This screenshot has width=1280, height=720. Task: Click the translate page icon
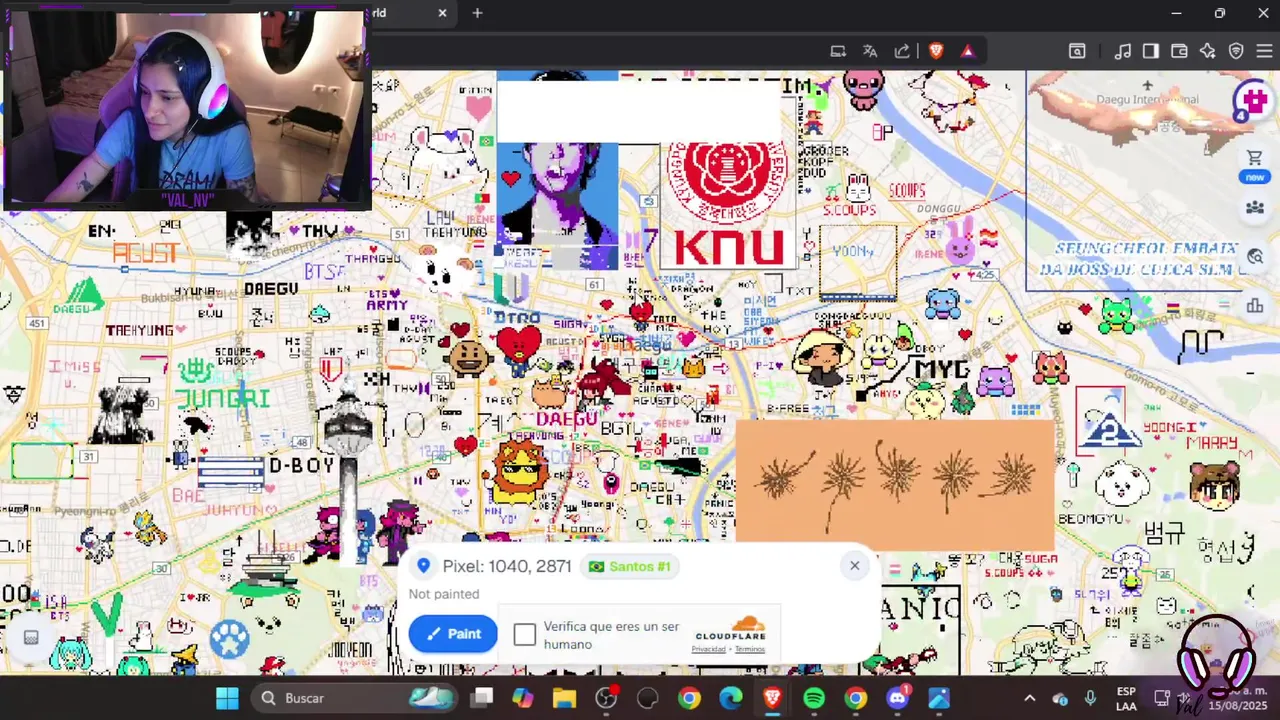coord(870,51)
